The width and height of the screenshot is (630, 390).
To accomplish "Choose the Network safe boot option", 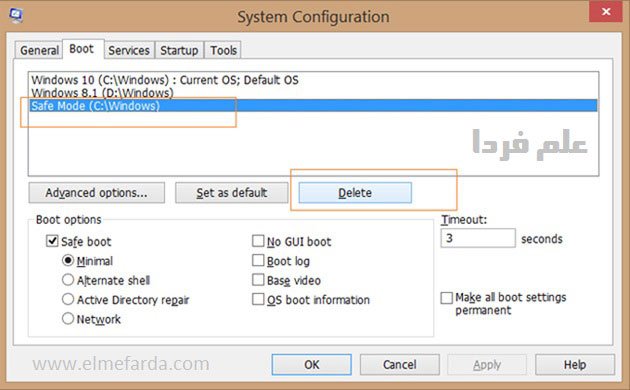I will click(68, 319).
